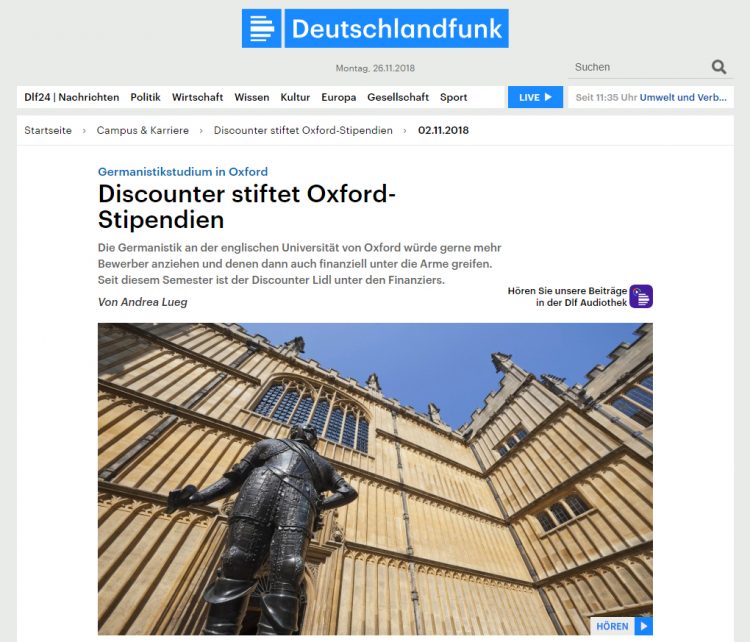Open the Gesellschaft menu item
The width and height of the screenshot is (750, 642).
[398, 97]
